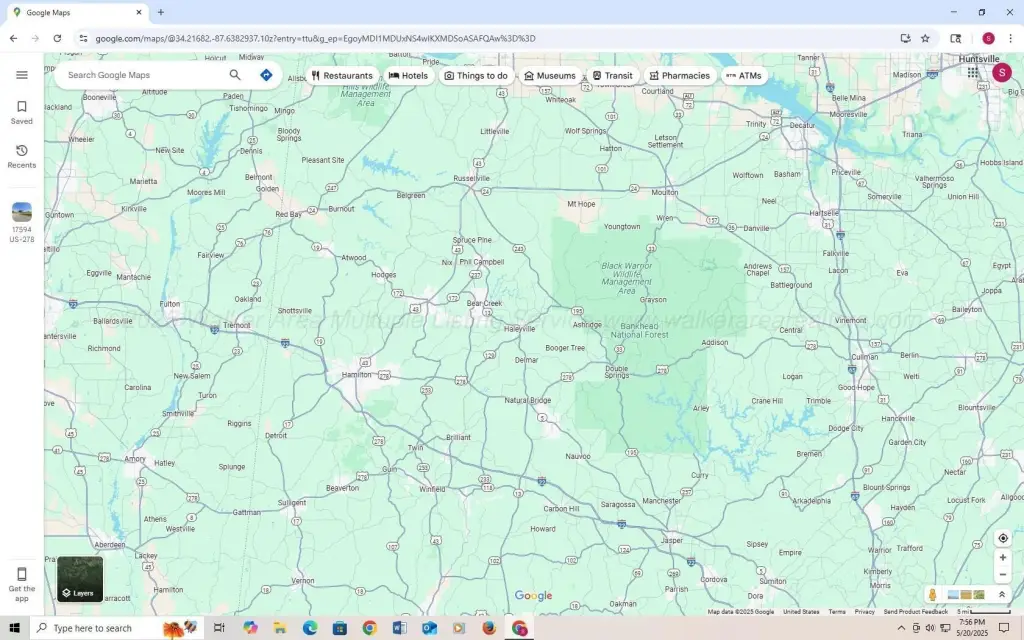The height and width of the screenshot is (640, 1024).
Task: Open the Google account avatar menu
Action: (1002, 73)
